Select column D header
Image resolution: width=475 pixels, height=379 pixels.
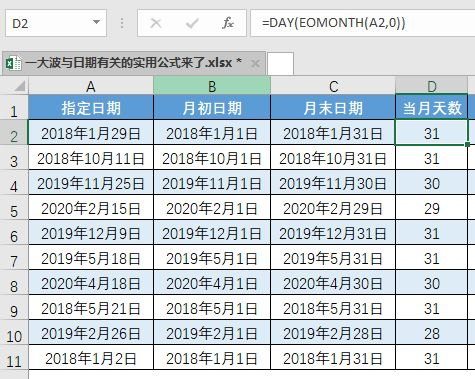click(x=431, y=86)
